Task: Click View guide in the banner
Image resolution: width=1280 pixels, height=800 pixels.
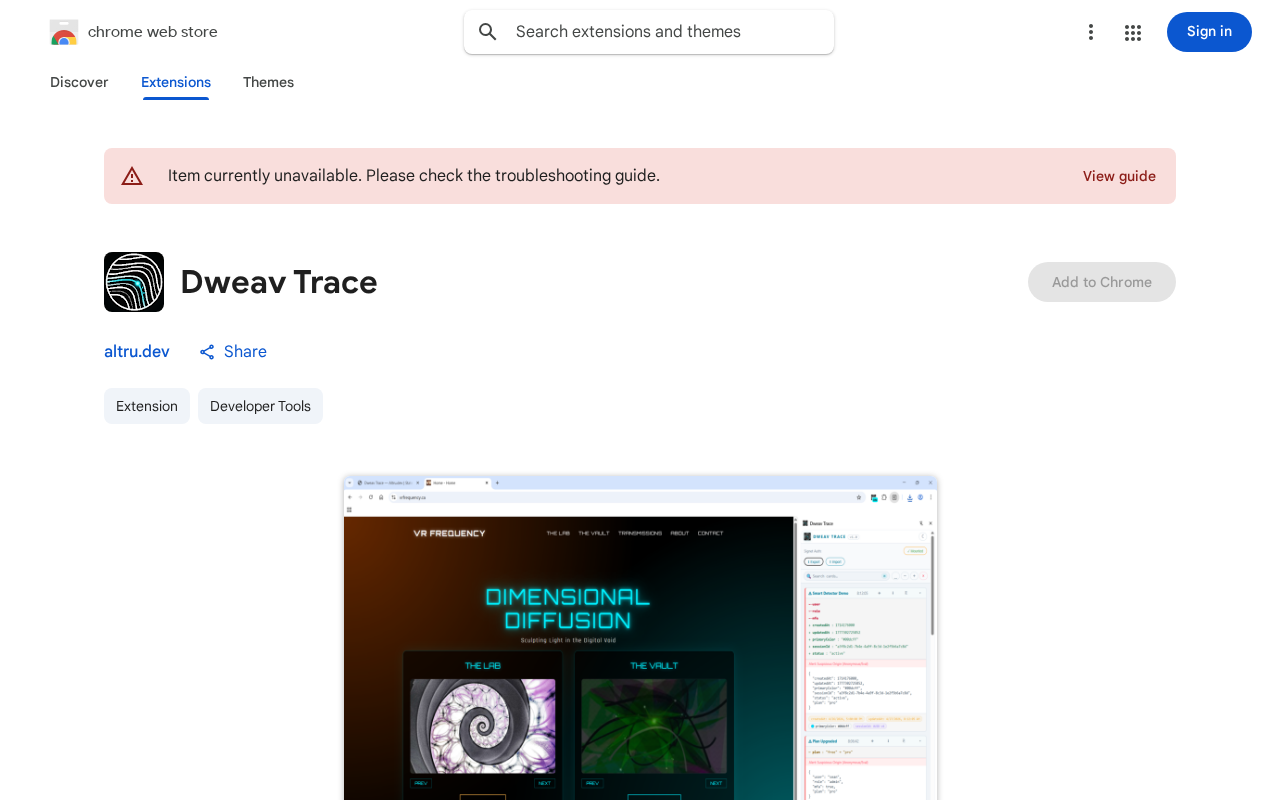Action: pyautogui.click(x=1119, y=176)
